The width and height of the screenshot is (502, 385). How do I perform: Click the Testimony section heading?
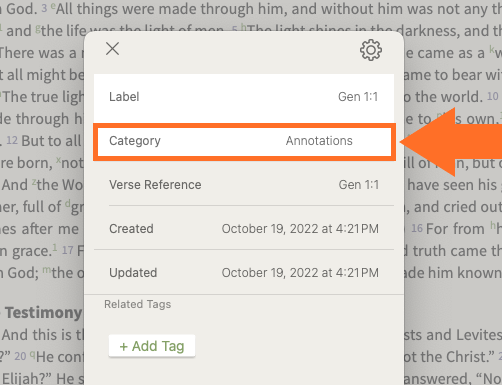coord(43,313)
